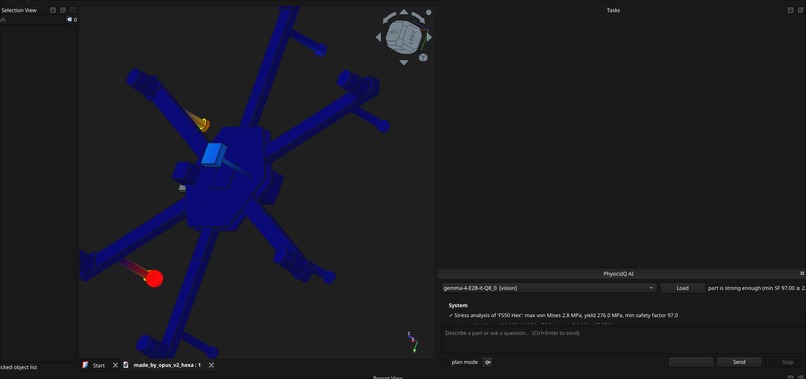Open PhysicsIQ AI panel grip options
This screenshot has width=806, height=379.
point(802,274)
